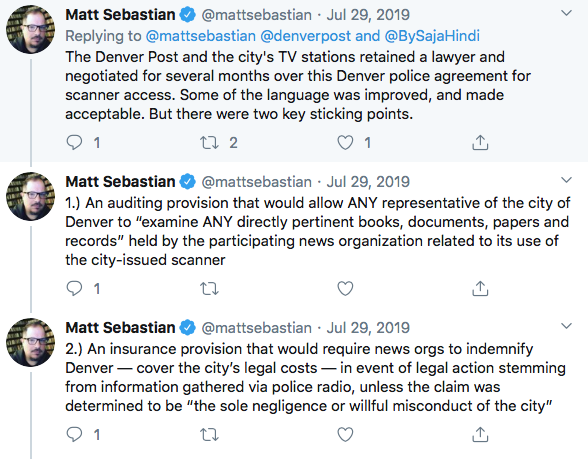
Task: Retweet the auditing provision tweet
Action: coord(209,288)
